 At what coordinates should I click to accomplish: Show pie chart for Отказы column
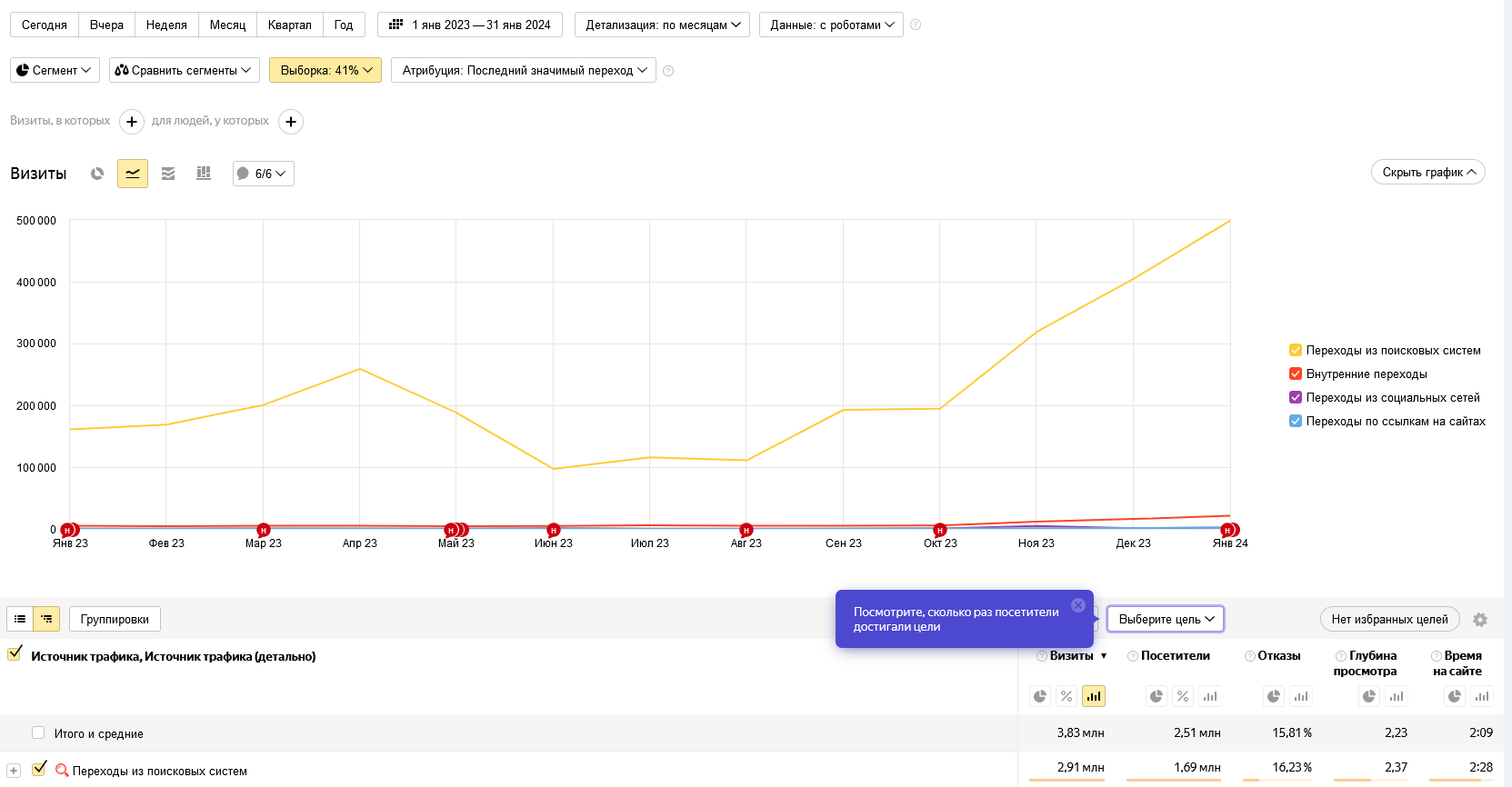[x=1274, y=696]
